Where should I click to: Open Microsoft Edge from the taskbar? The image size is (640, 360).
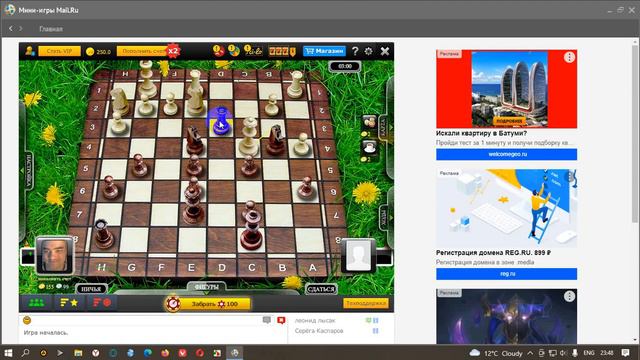pyautogui.click(x=148, y=353)
